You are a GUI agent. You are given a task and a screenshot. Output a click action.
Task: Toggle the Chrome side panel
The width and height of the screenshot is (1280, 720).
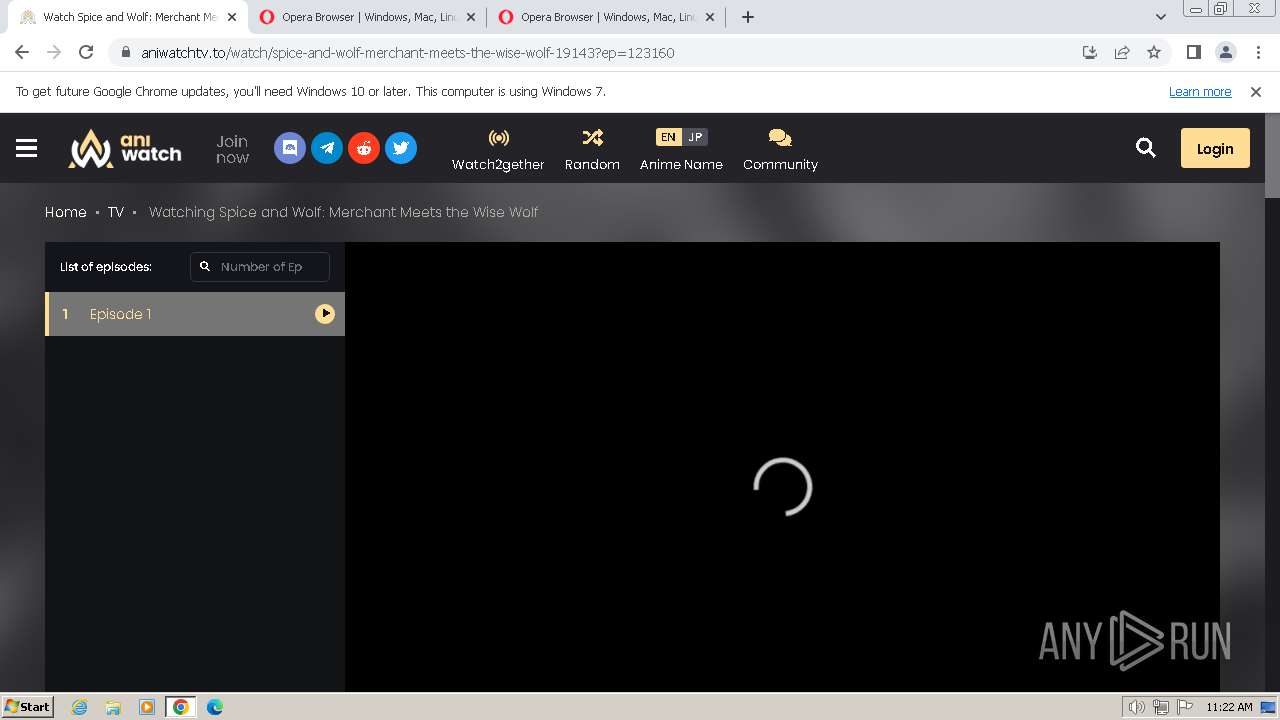(x=1193, y=52)
